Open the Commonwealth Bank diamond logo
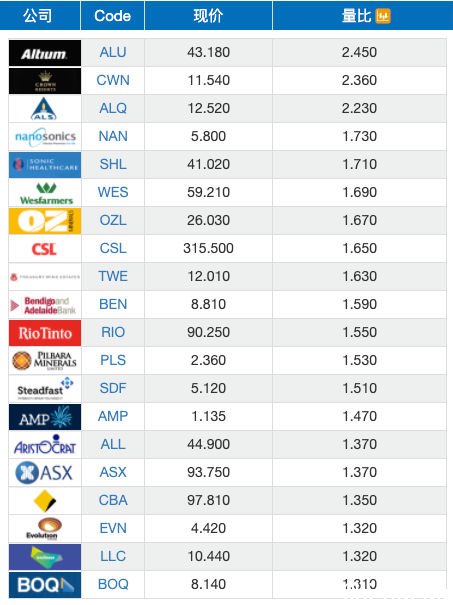The width and height of the screenshot is (453, 605). tap(45, 501)
